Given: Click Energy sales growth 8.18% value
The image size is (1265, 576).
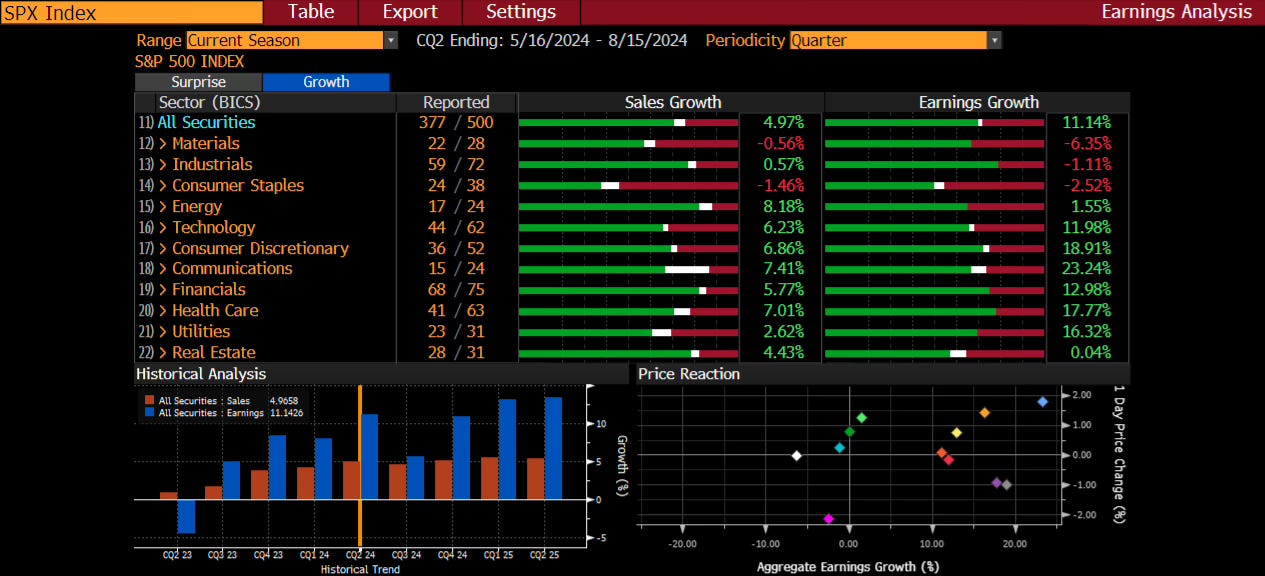Looking at the screenshot, I should 783,206.
